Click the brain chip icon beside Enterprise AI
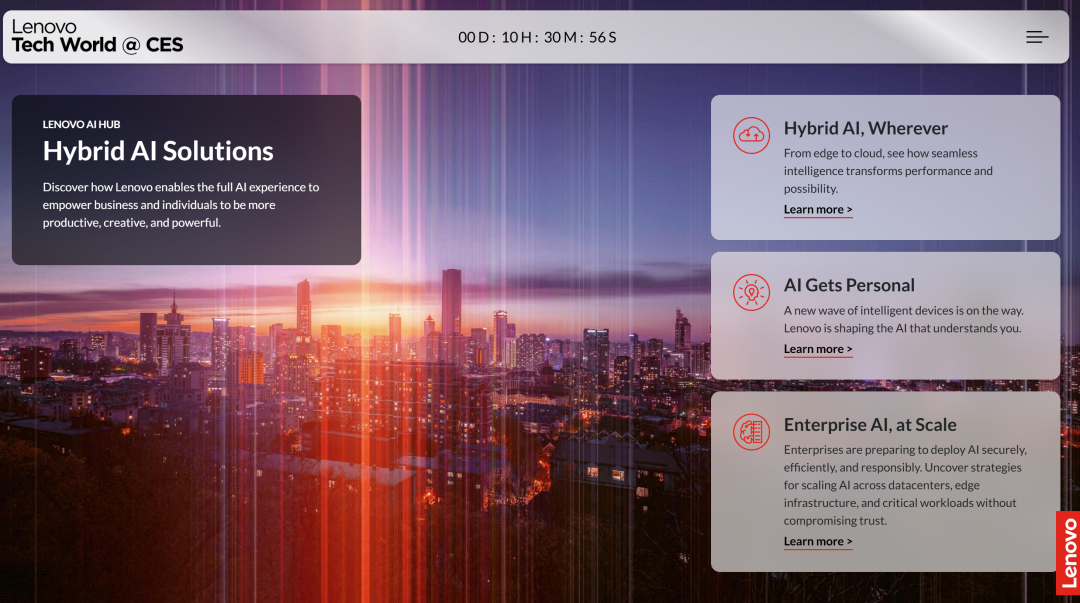This screenshot has height=603, width=1080. [x=751, y=432]
